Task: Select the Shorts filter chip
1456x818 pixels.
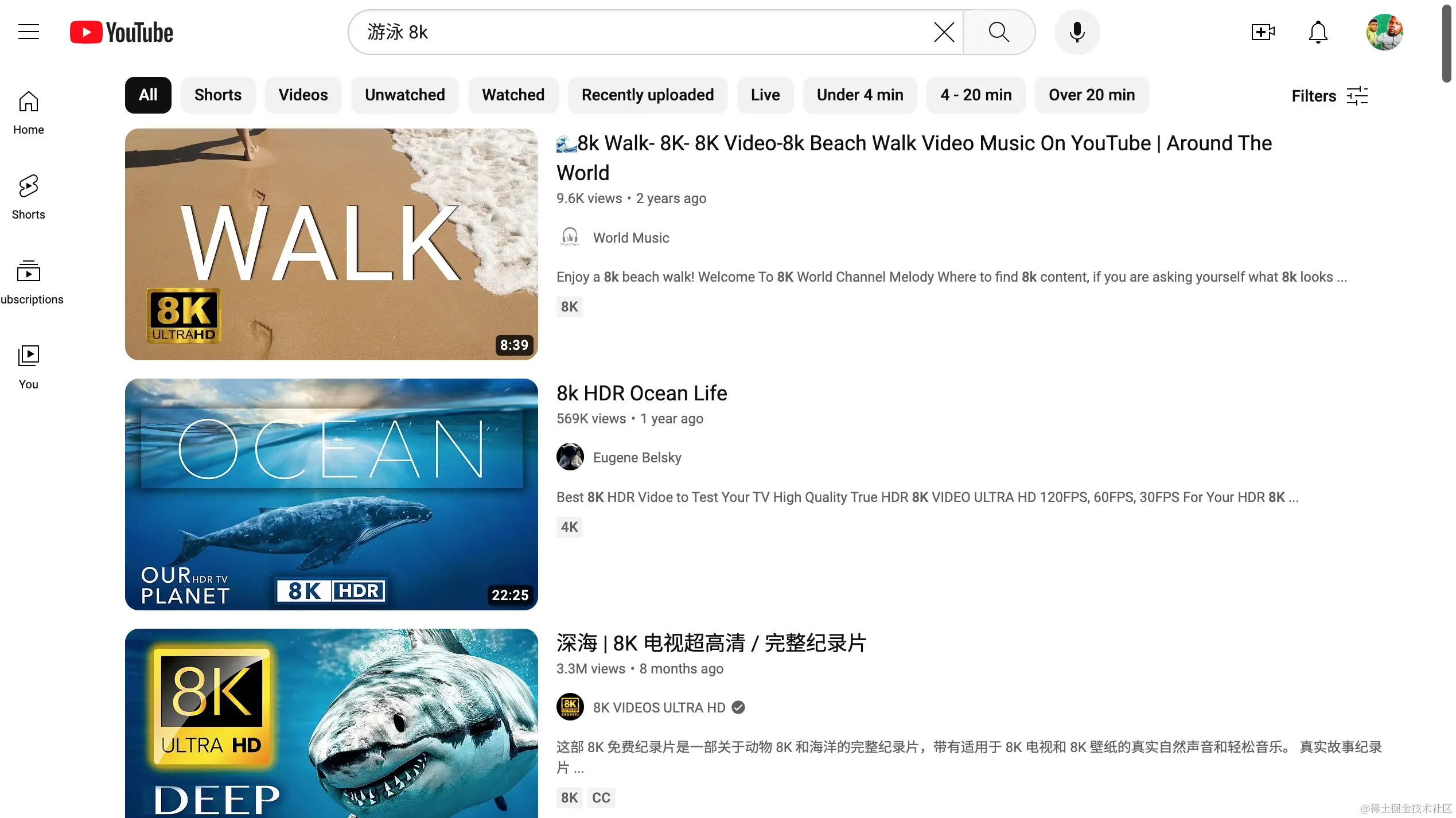Action: (218, 95)
